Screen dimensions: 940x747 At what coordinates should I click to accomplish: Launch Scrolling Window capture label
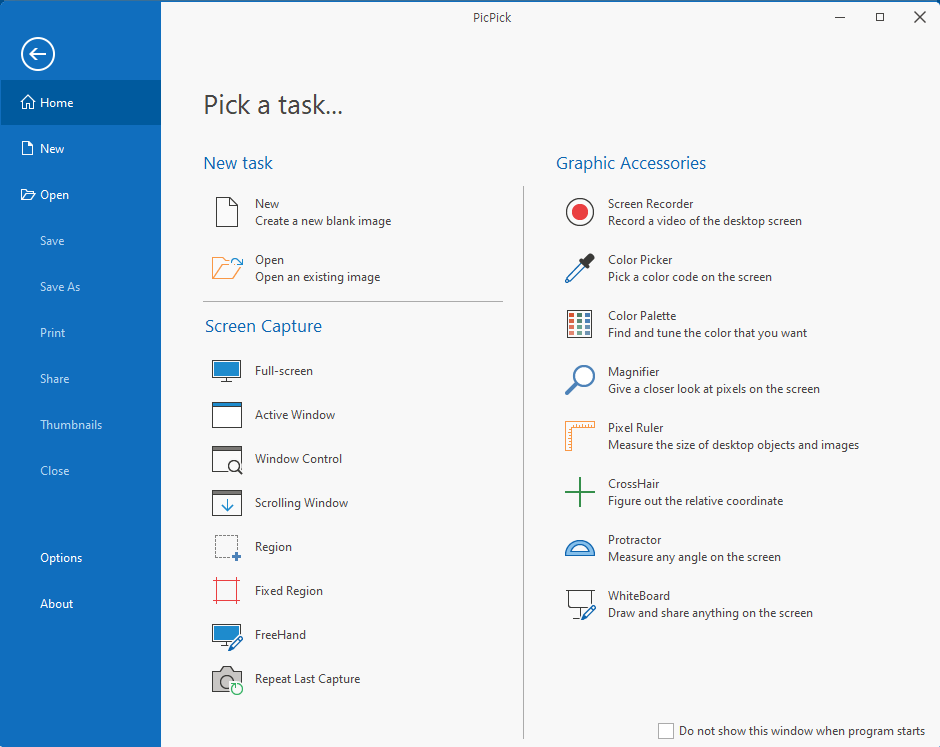301,502
